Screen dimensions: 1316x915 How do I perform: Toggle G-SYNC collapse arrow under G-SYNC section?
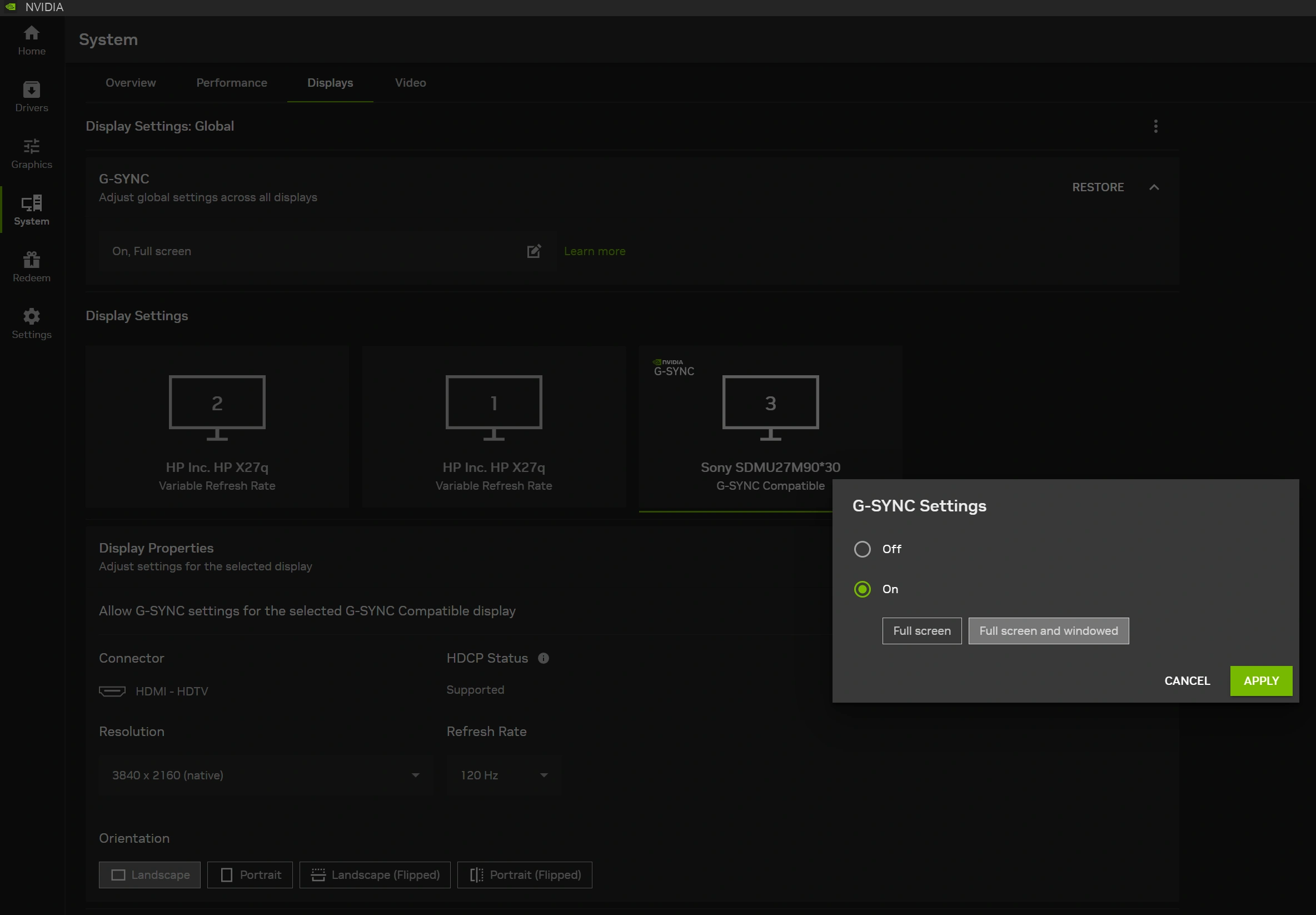(x=1154, y=187)
